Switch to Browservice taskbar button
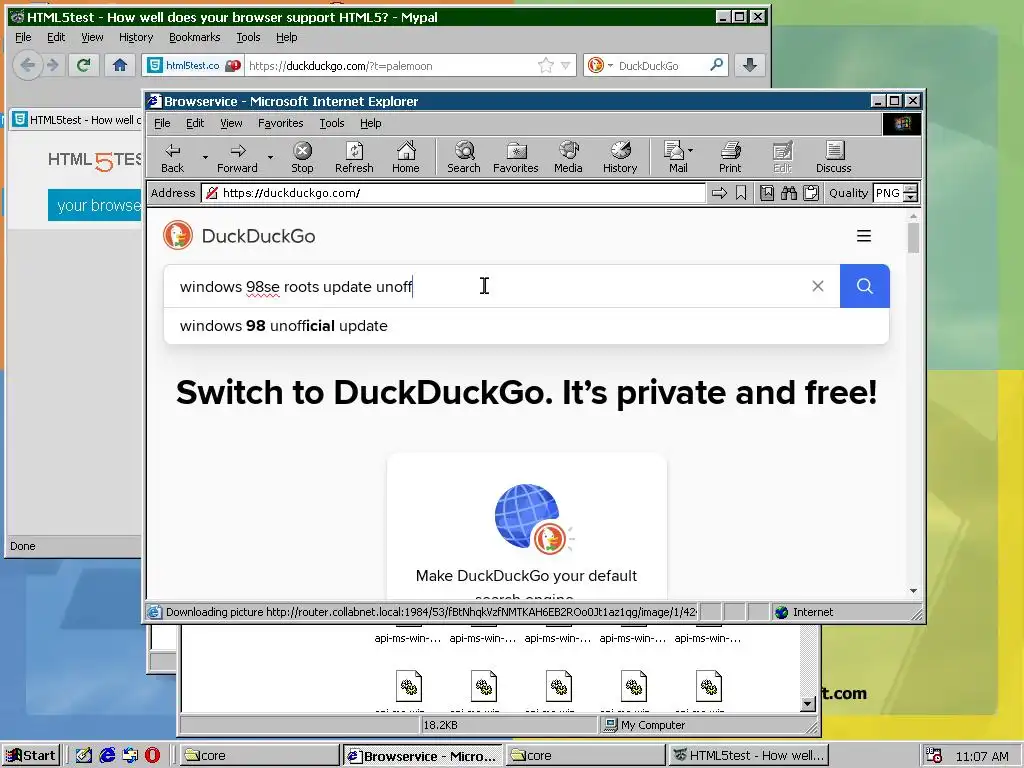 423,756
